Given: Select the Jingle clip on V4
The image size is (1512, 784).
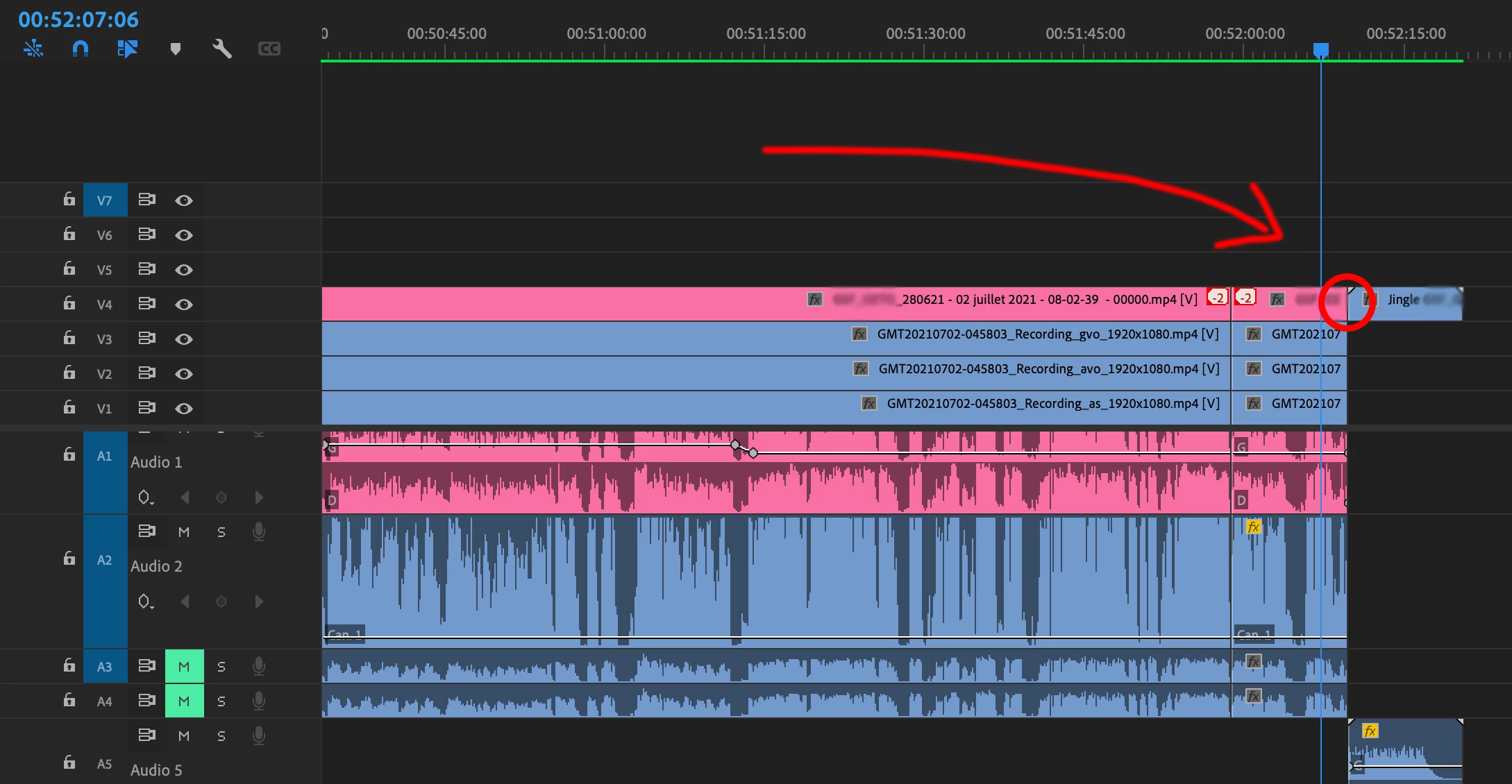Looking at the screenshot, I should (x=1416, y=309).
